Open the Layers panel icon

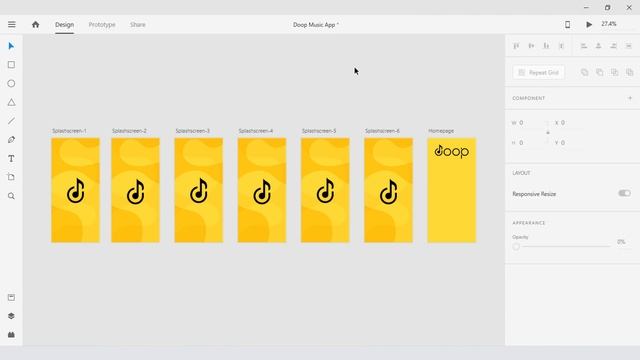coord(11,316)
